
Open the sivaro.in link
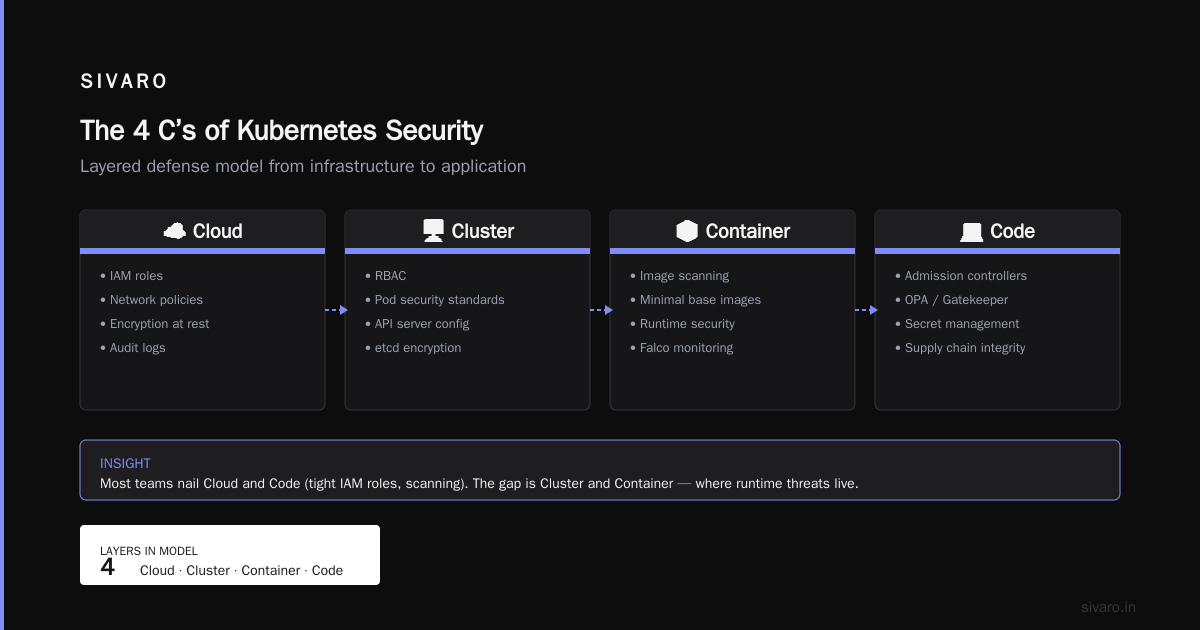(x=1108, y=607)
